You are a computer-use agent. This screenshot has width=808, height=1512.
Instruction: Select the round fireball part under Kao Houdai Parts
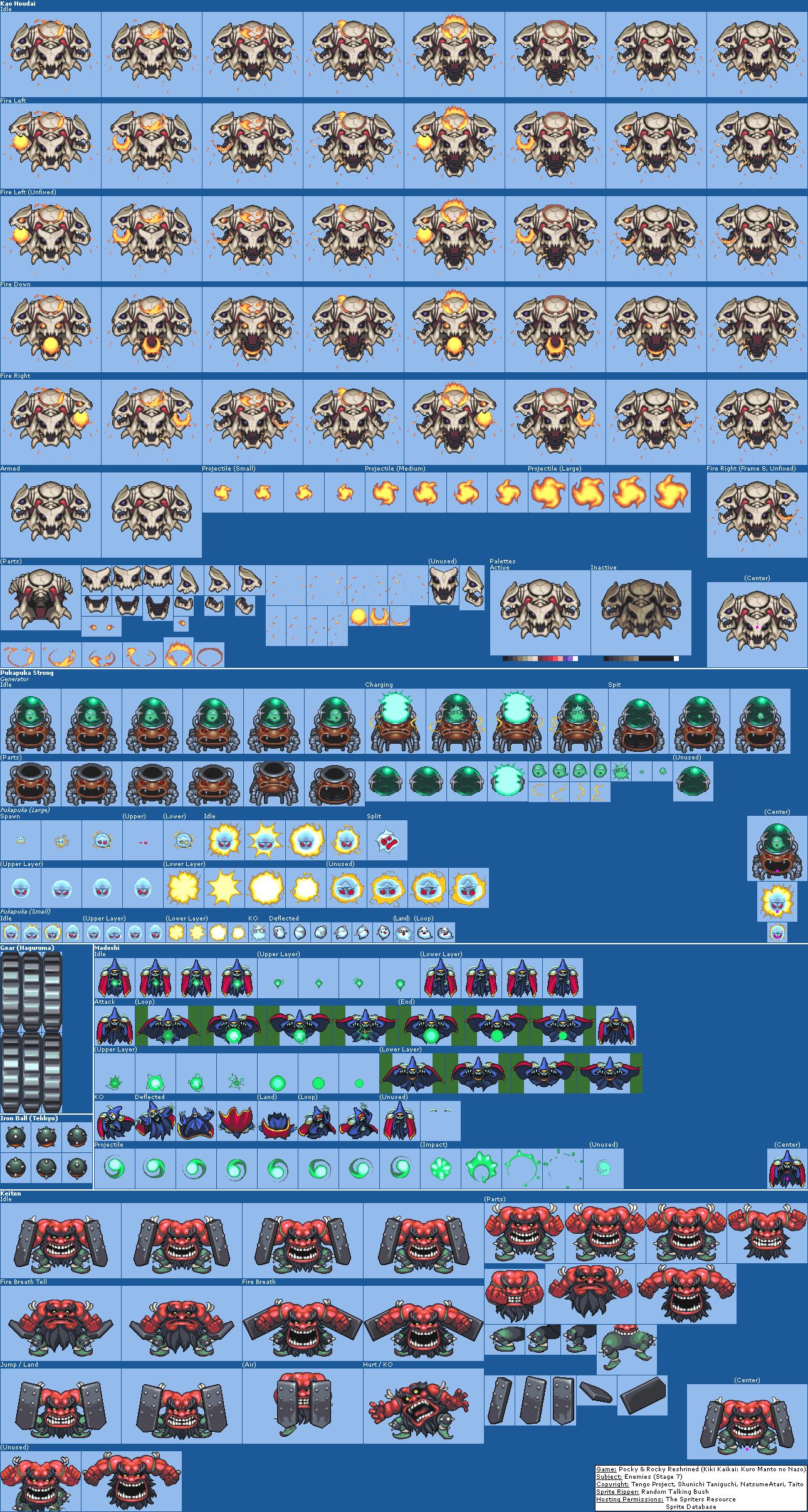point(358,617)
